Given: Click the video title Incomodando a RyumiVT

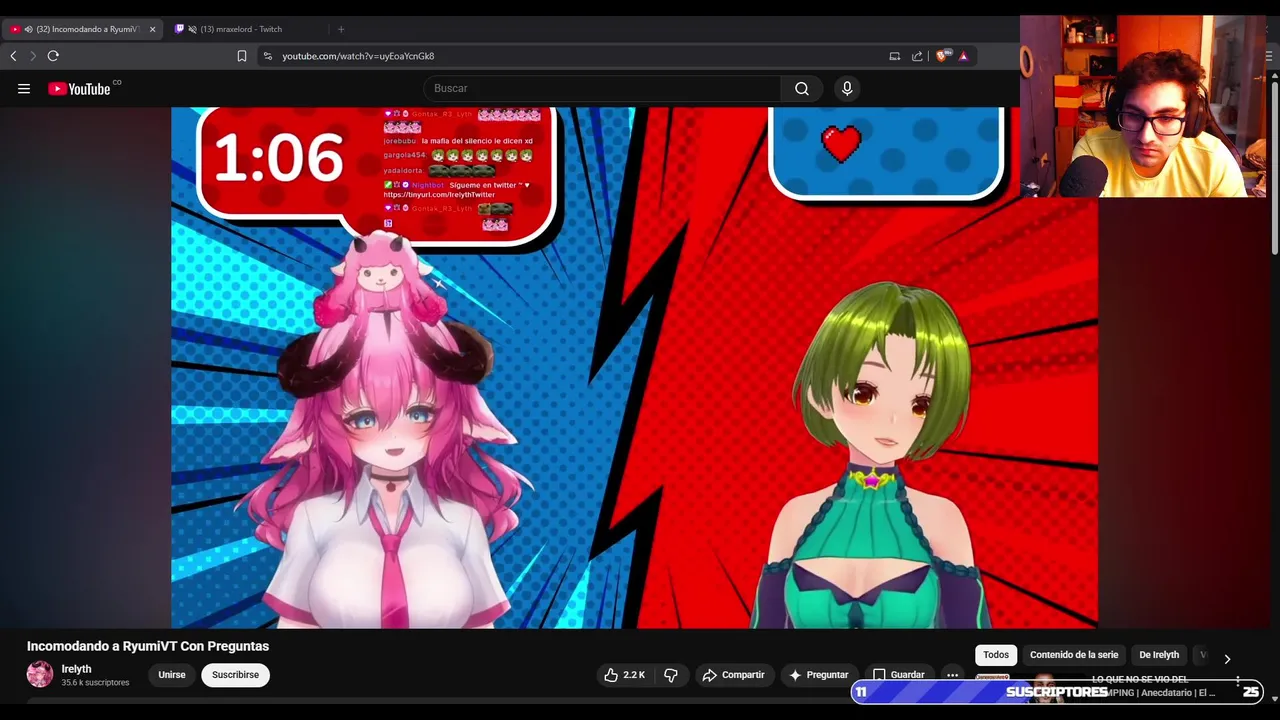Looking at the screenshot, I should (x=148, y=646).
